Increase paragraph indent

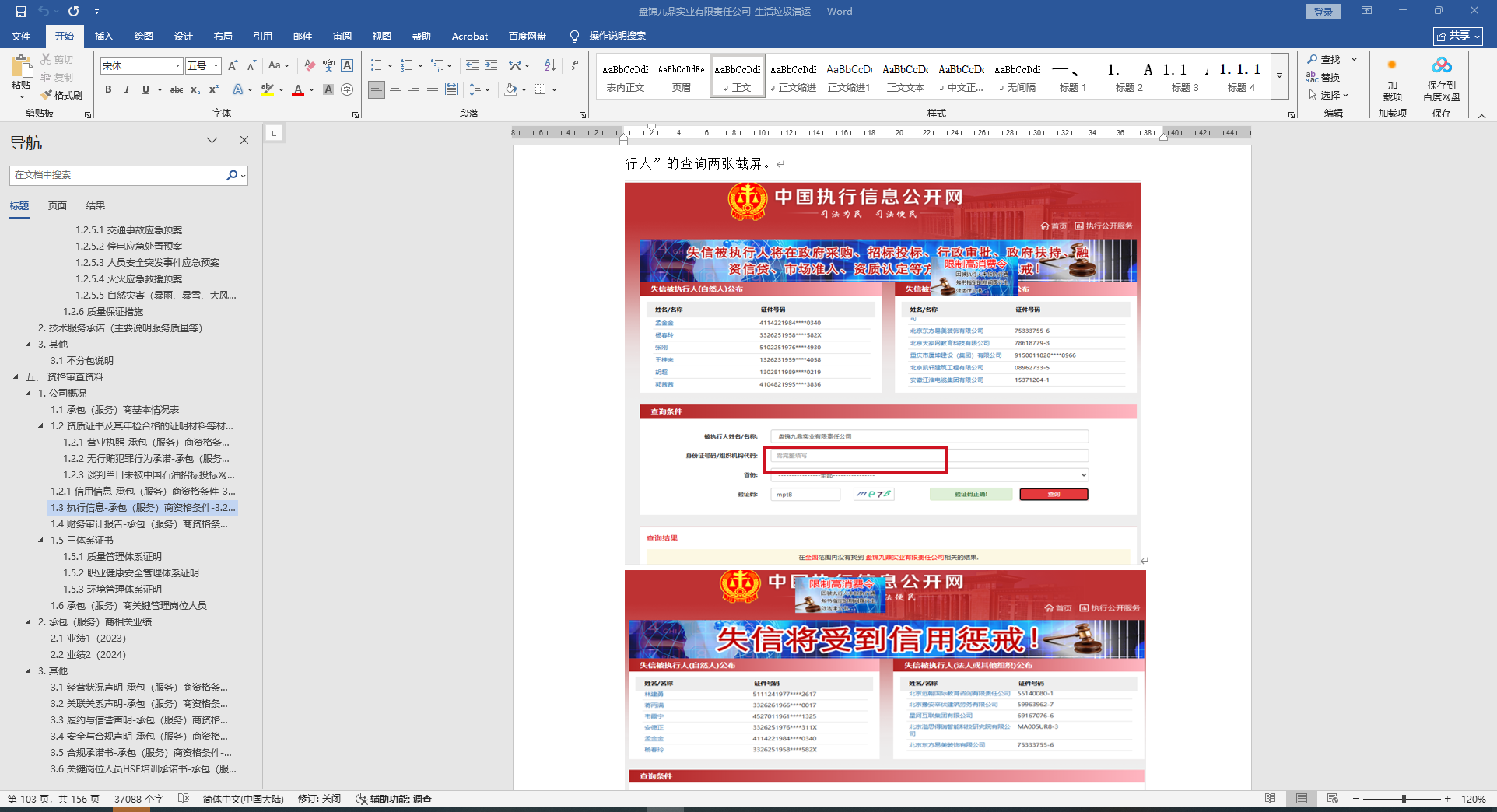(491, 66)
